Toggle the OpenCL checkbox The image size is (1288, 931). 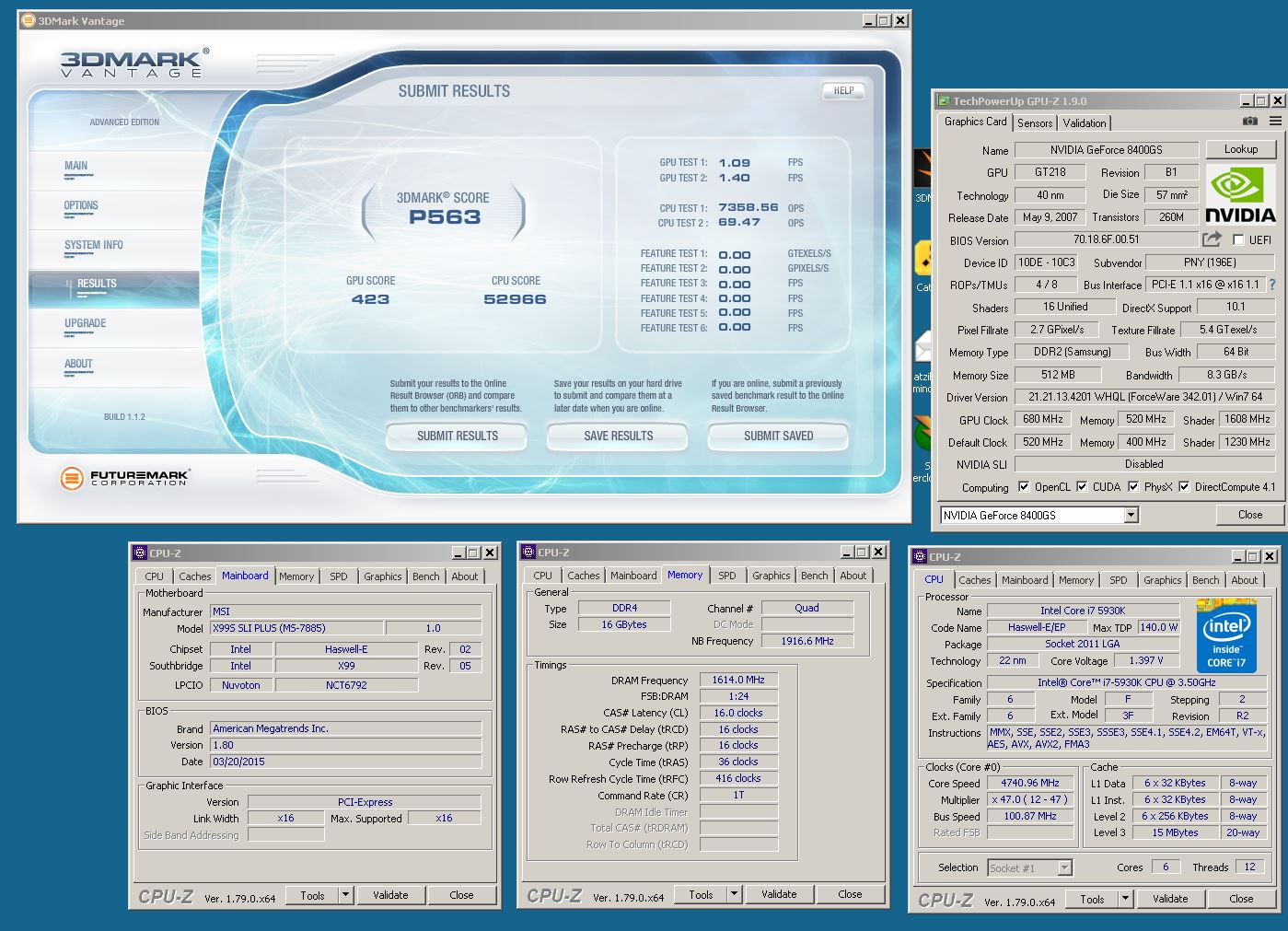click(x=1023, y=486)
